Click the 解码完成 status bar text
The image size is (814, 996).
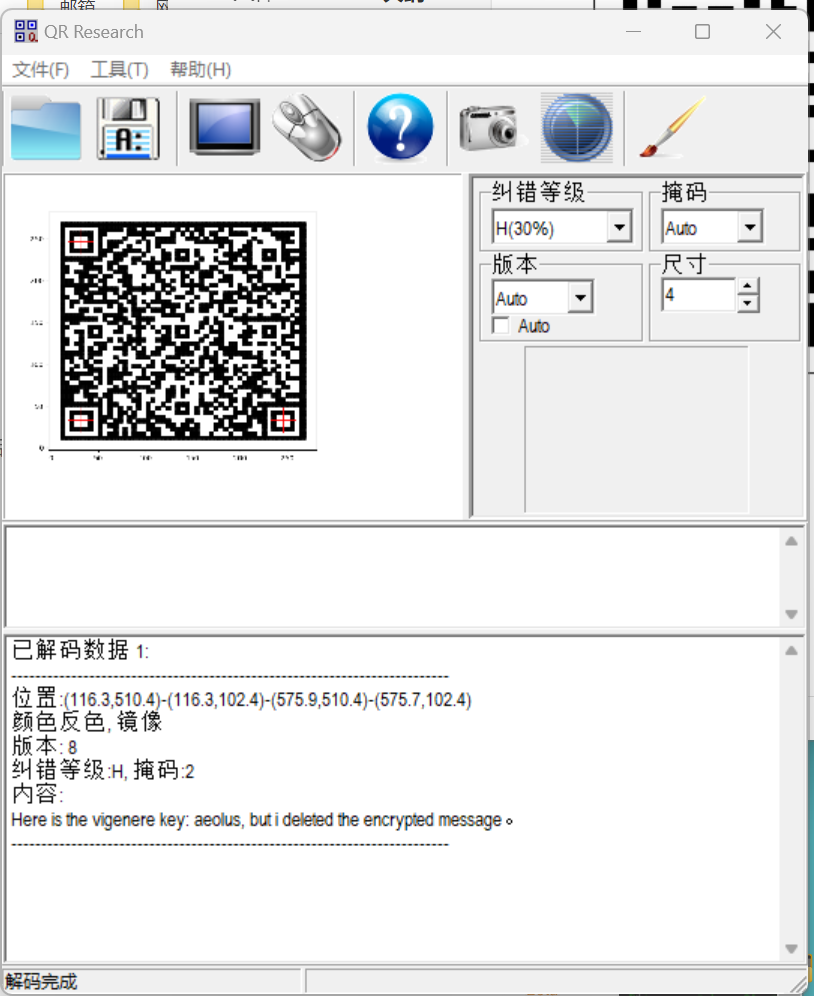coord(41,982)
